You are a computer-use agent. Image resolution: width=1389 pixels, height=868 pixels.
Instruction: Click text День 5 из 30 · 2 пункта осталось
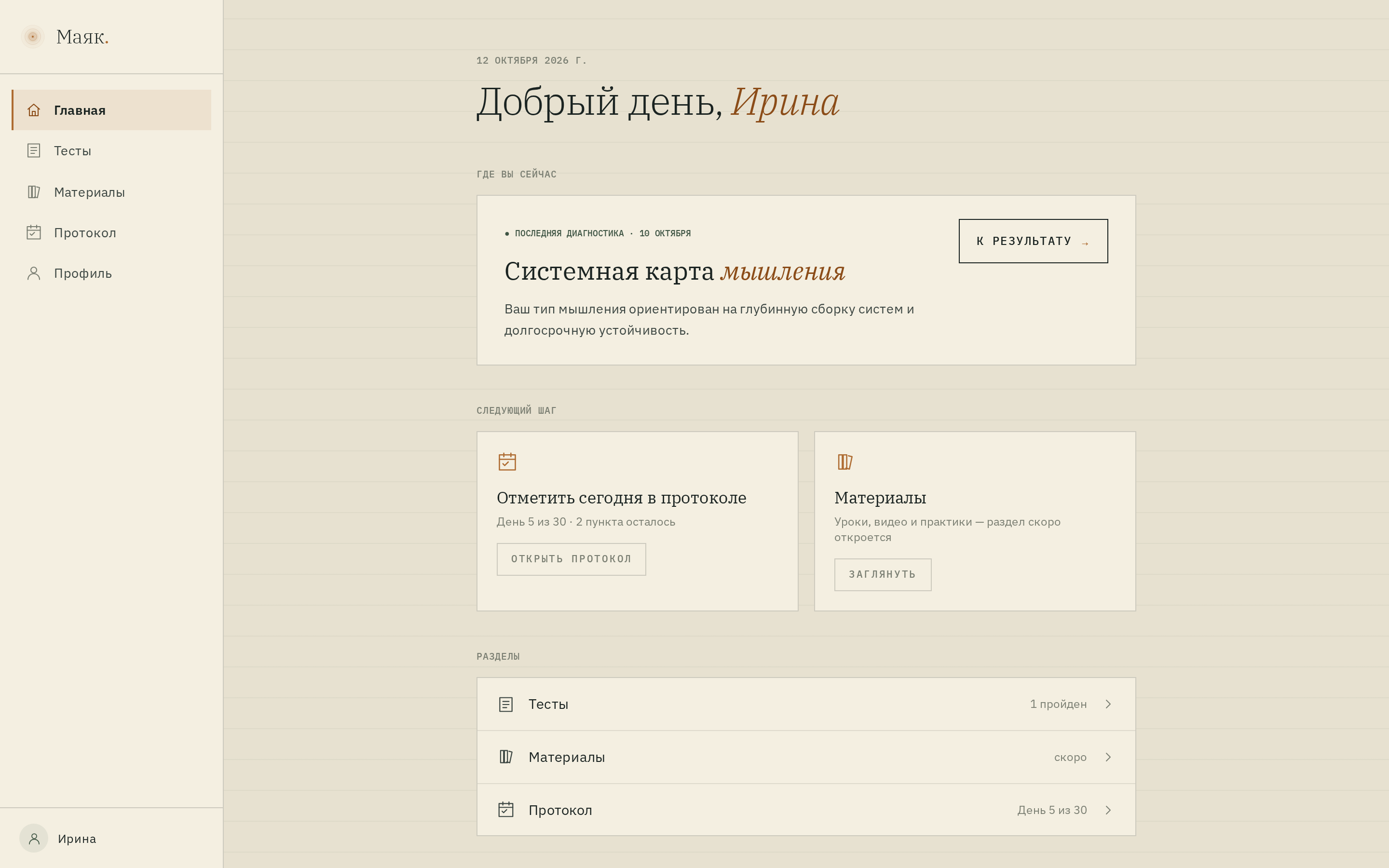586,522
